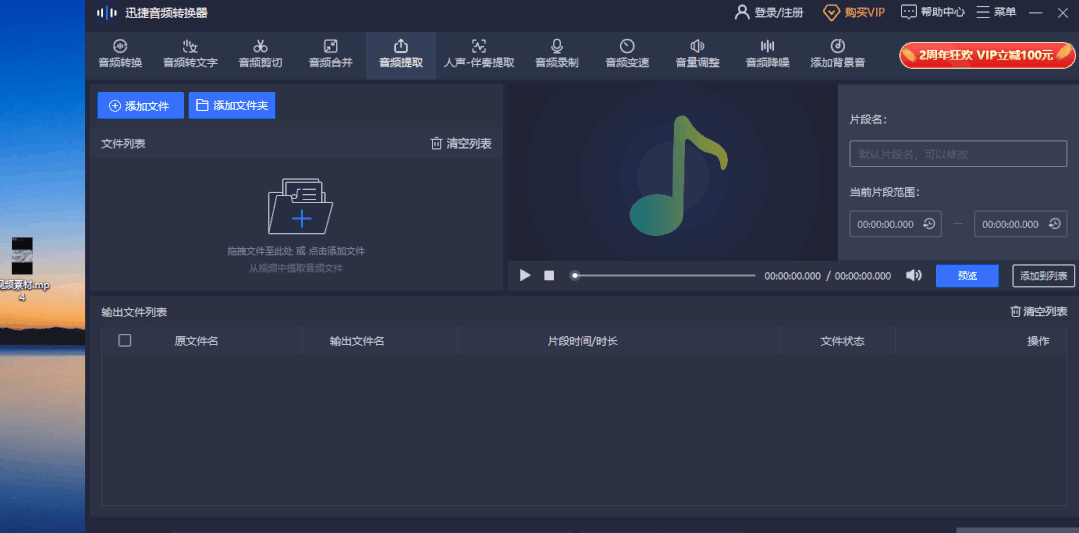This screenshot has height=533, width=1079.
Task: Focus the 片段名 input field
Action: pos(958,154)
